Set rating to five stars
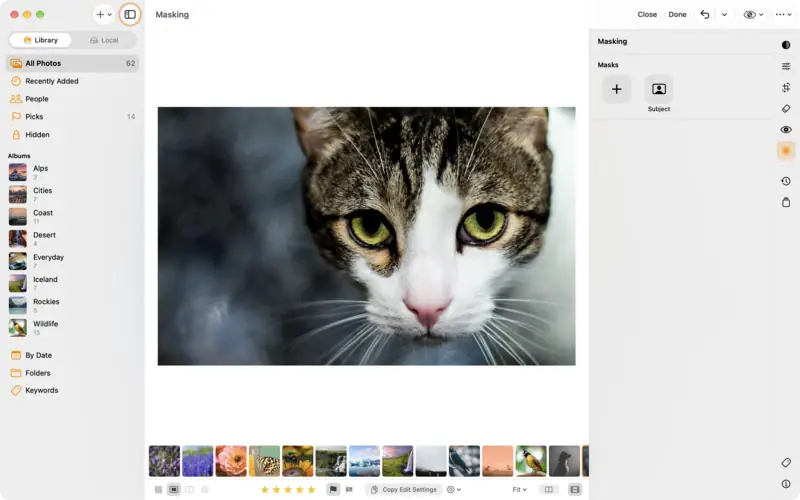800x500 pixels. click(x=311, y=490)
